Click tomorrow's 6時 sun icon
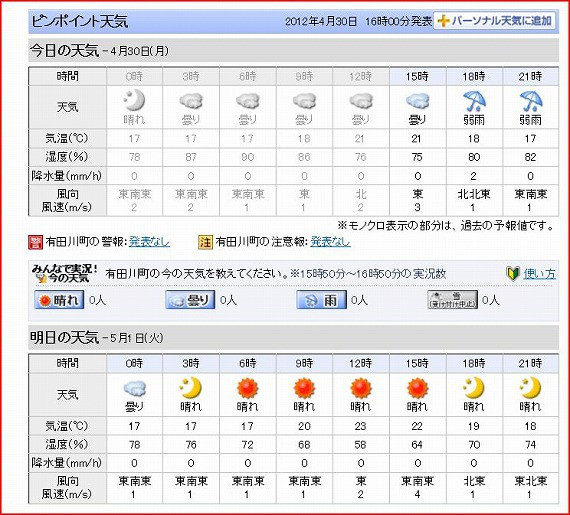This screenshot has height=515, width=570. 248,388
